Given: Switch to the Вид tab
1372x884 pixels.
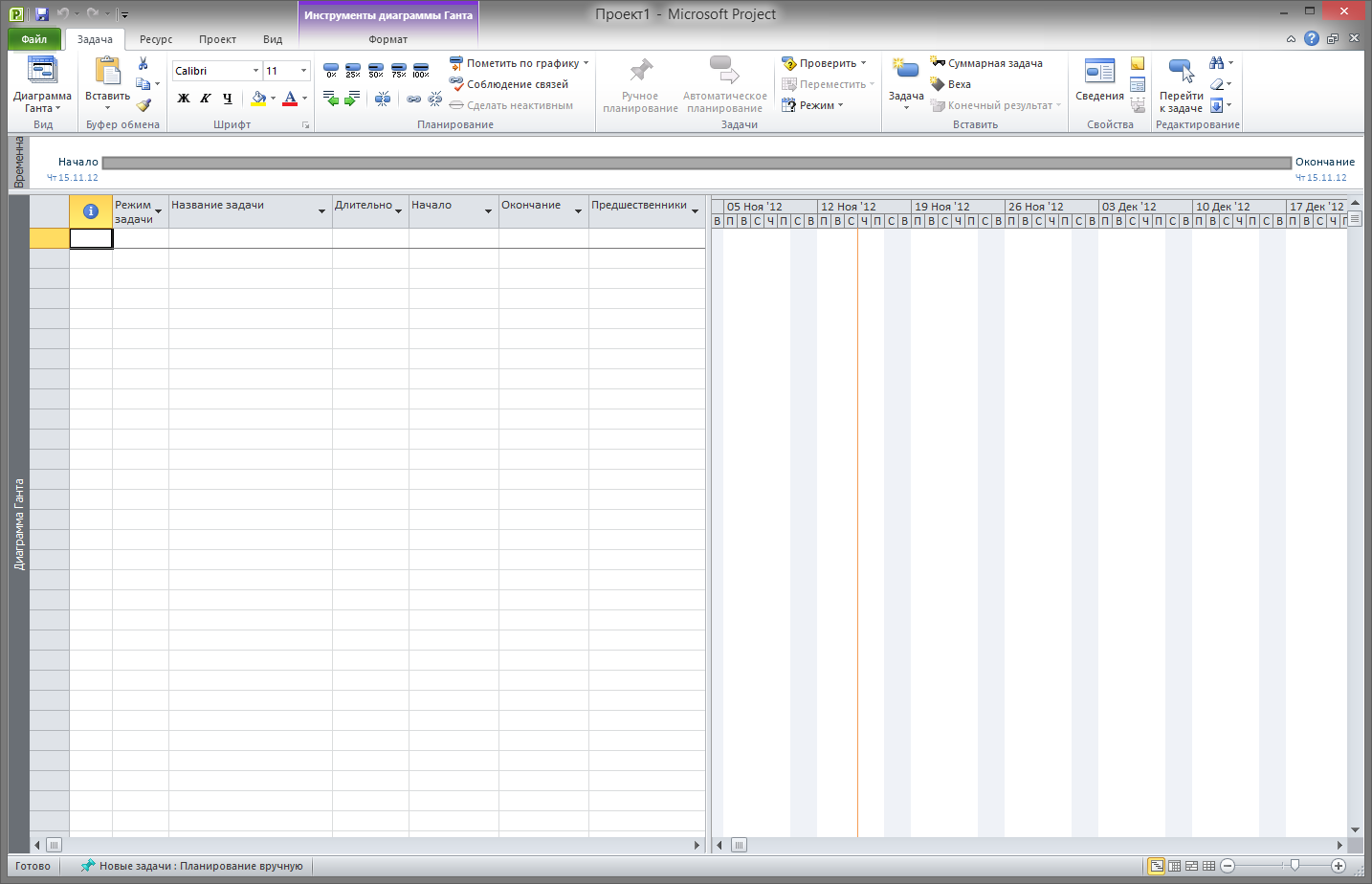Looking at the screenshot, I should 273,39.
